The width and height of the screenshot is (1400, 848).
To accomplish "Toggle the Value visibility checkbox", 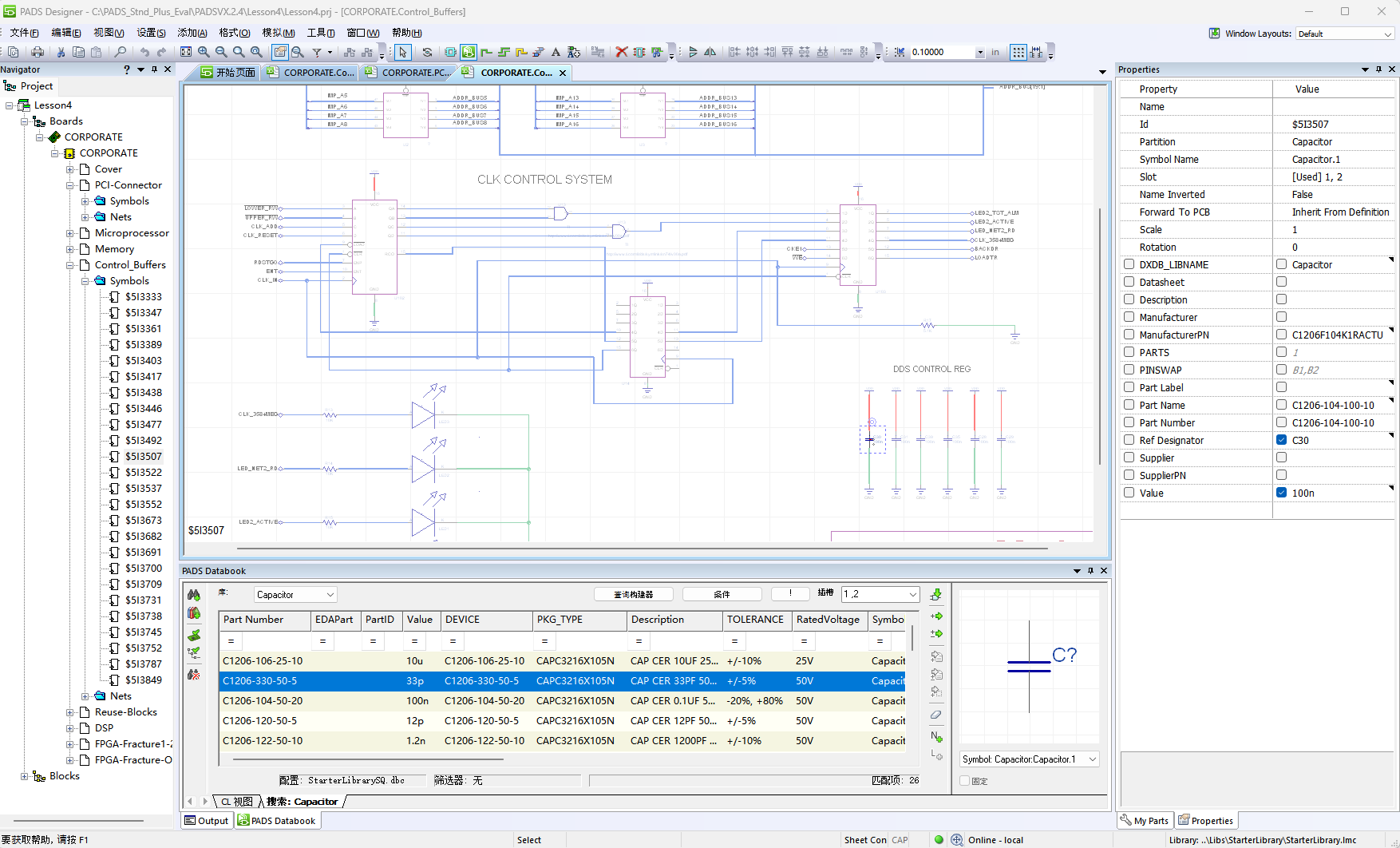I will [1281, 493].
